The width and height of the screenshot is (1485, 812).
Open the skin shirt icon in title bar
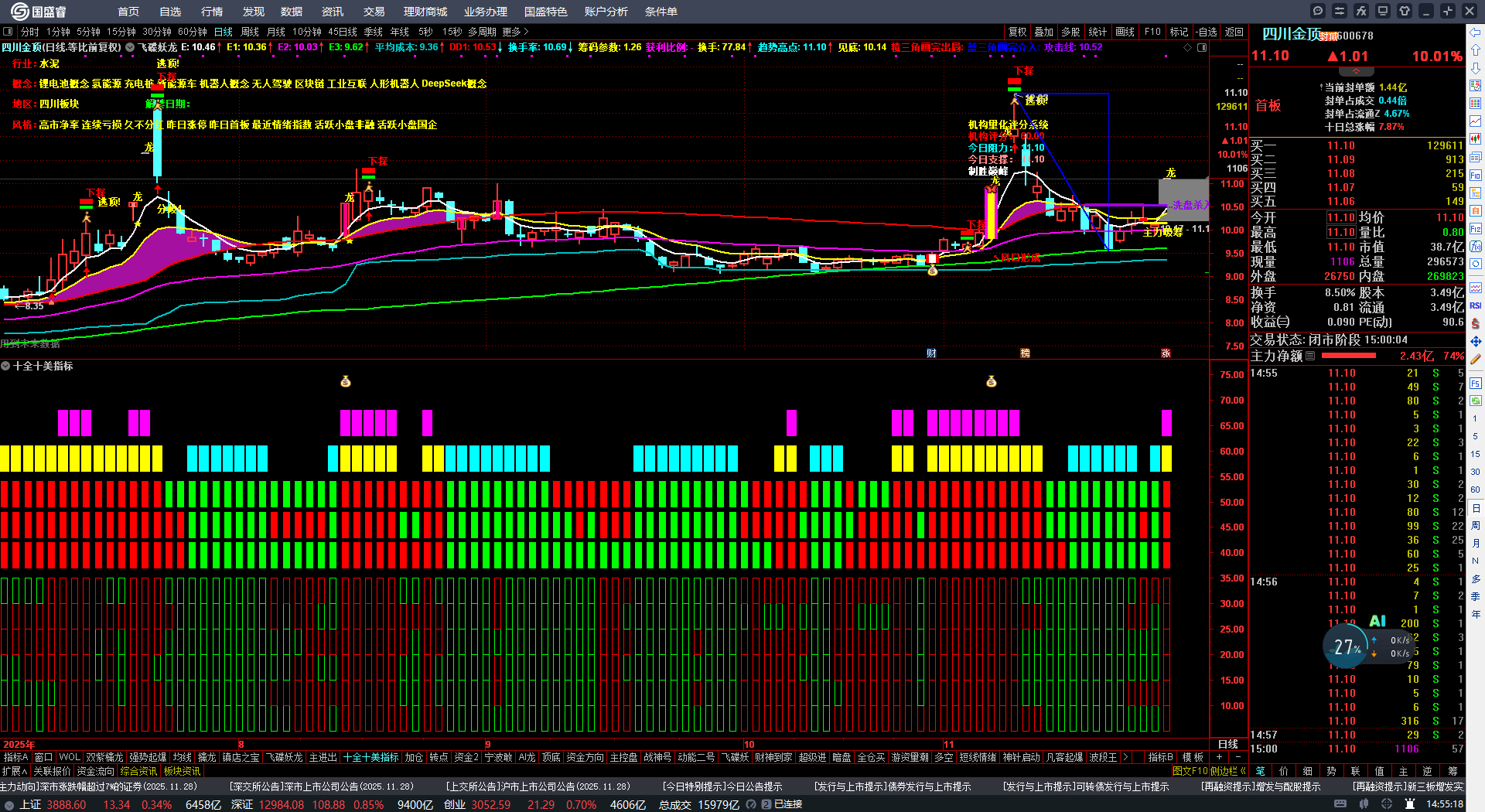tap(1405, 11)
